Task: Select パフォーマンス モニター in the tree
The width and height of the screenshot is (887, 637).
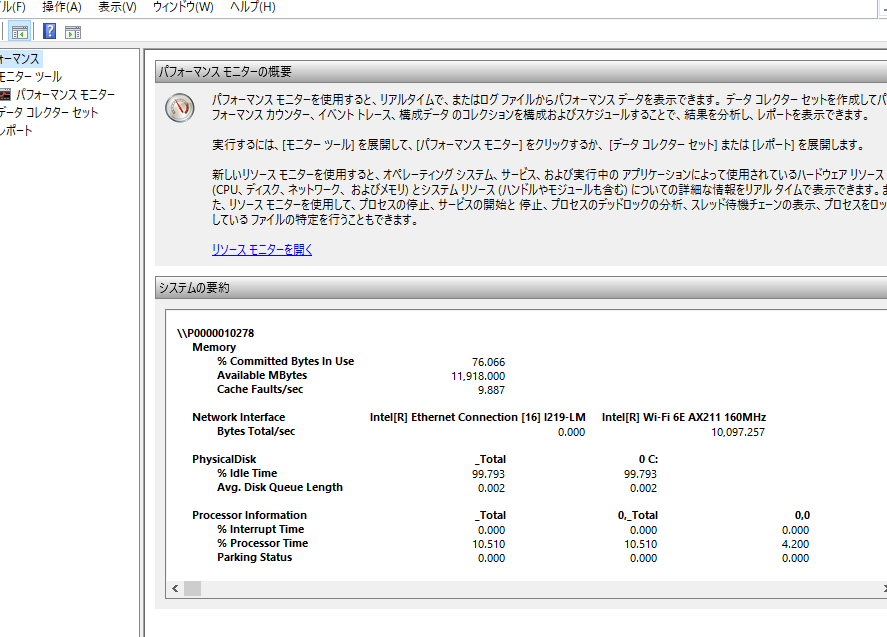Action: pyautogui.click(x=65, y=94)
